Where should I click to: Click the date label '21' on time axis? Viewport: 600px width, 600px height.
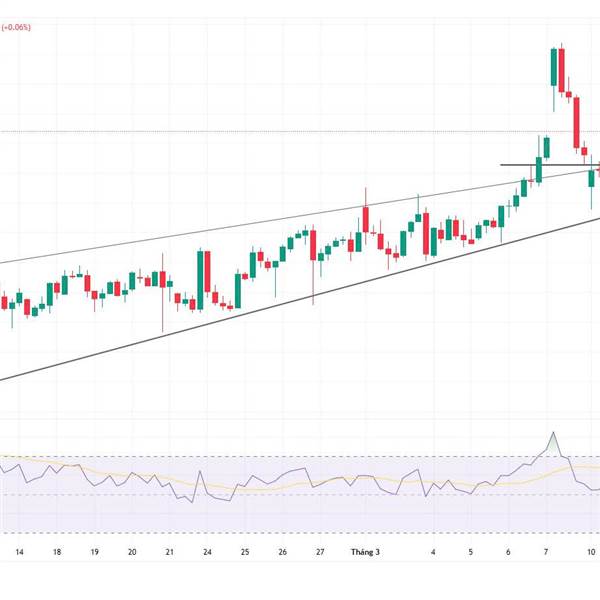tap(170, 552)
